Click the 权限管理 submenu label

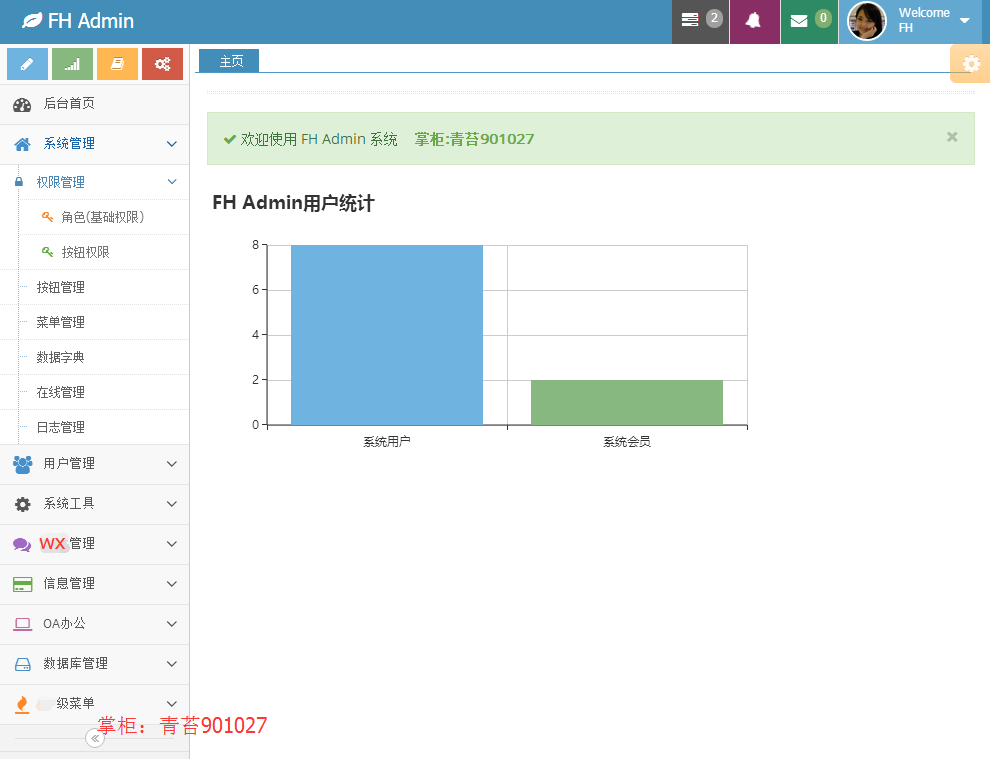(61, 182)
